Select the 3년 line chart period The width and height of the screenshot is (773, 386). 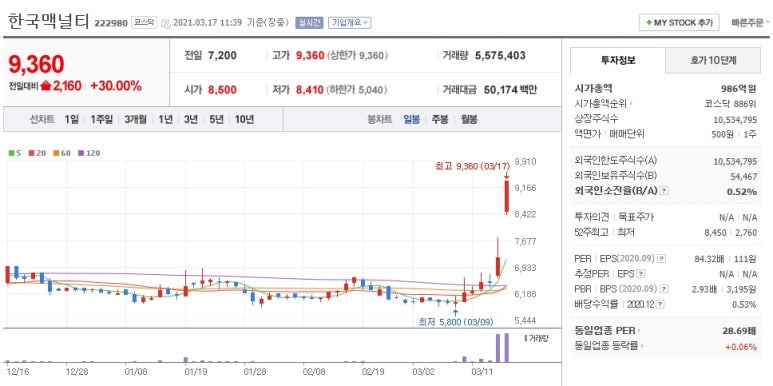pos(191,119)
